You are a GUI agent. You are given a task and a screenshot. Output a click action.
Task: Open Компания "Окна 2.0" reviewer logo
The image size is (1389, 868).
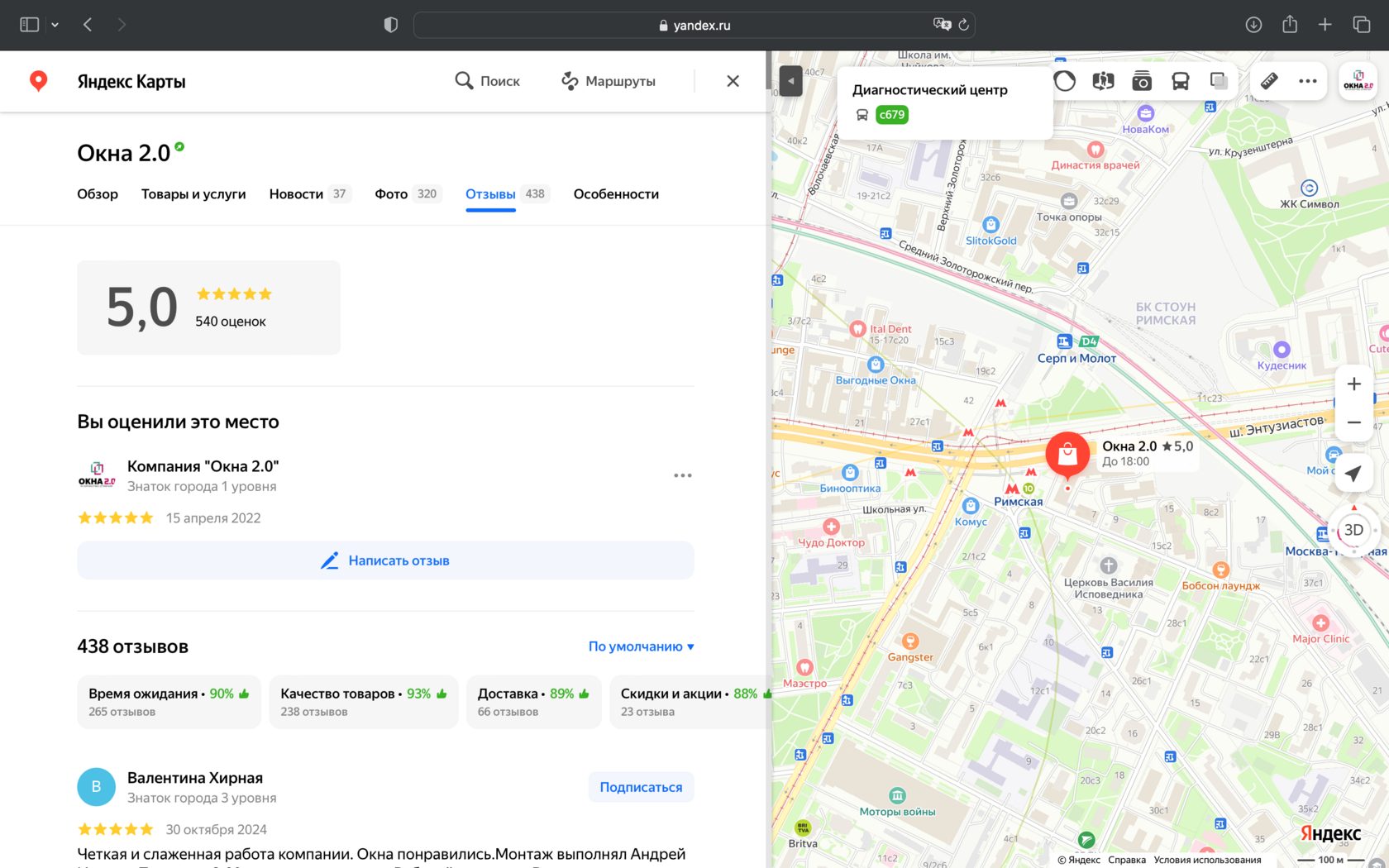pos(96,475)
